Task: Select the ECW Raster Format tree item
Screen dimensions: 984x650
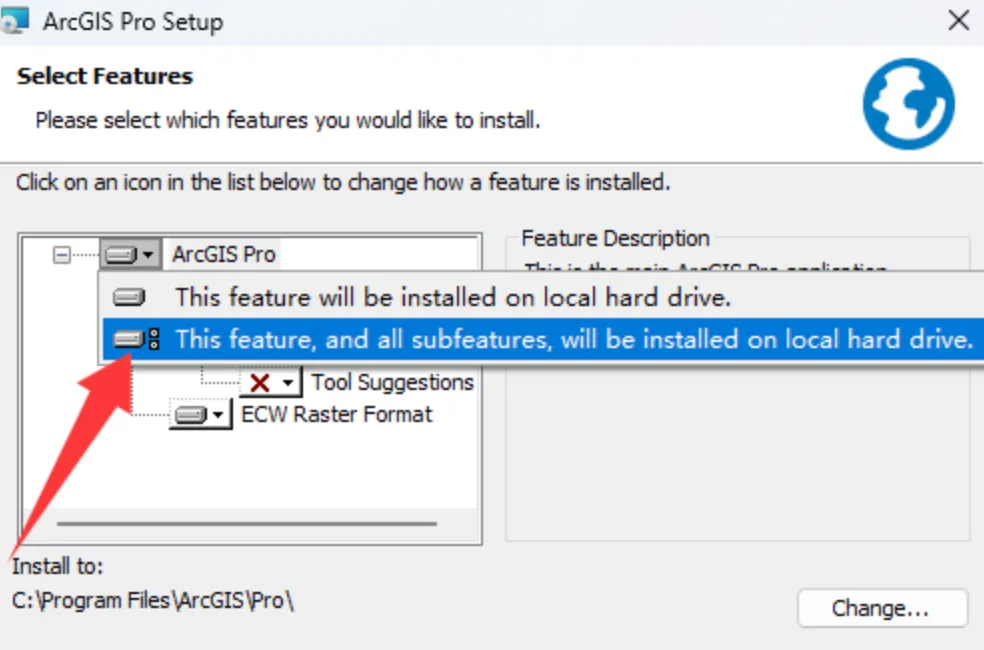Action: pos(337,415)
